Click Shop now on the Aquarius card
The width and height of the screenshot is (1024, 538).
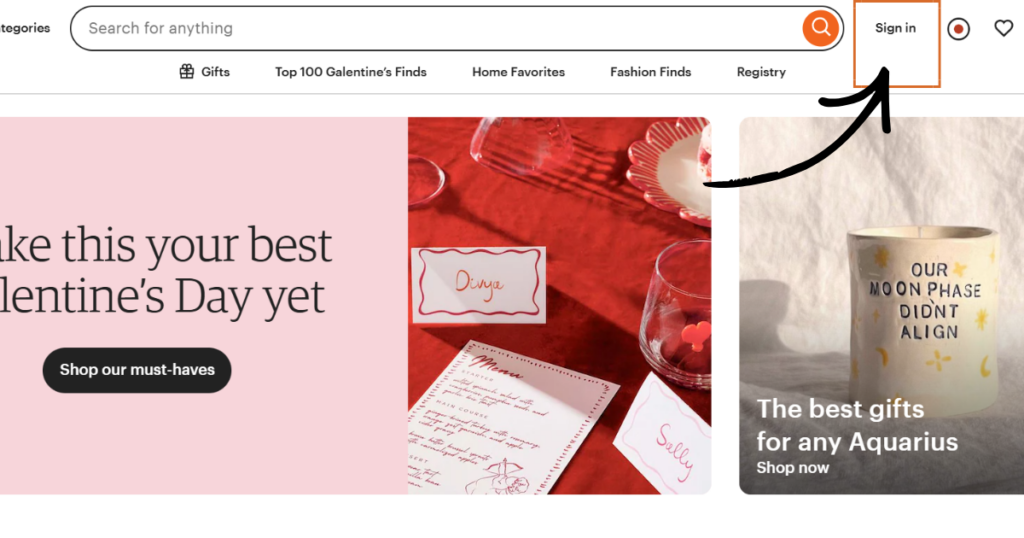792,467
